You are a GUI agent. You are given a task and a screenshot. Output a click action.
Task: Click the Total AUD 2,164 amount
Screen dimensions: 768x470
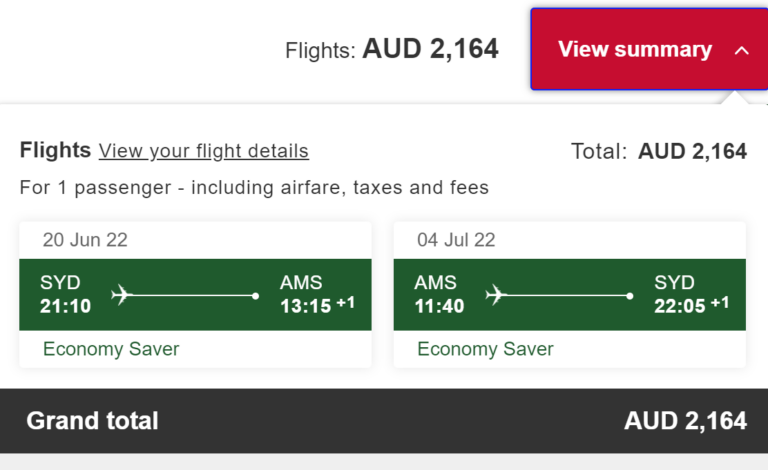tap(692, 151)
